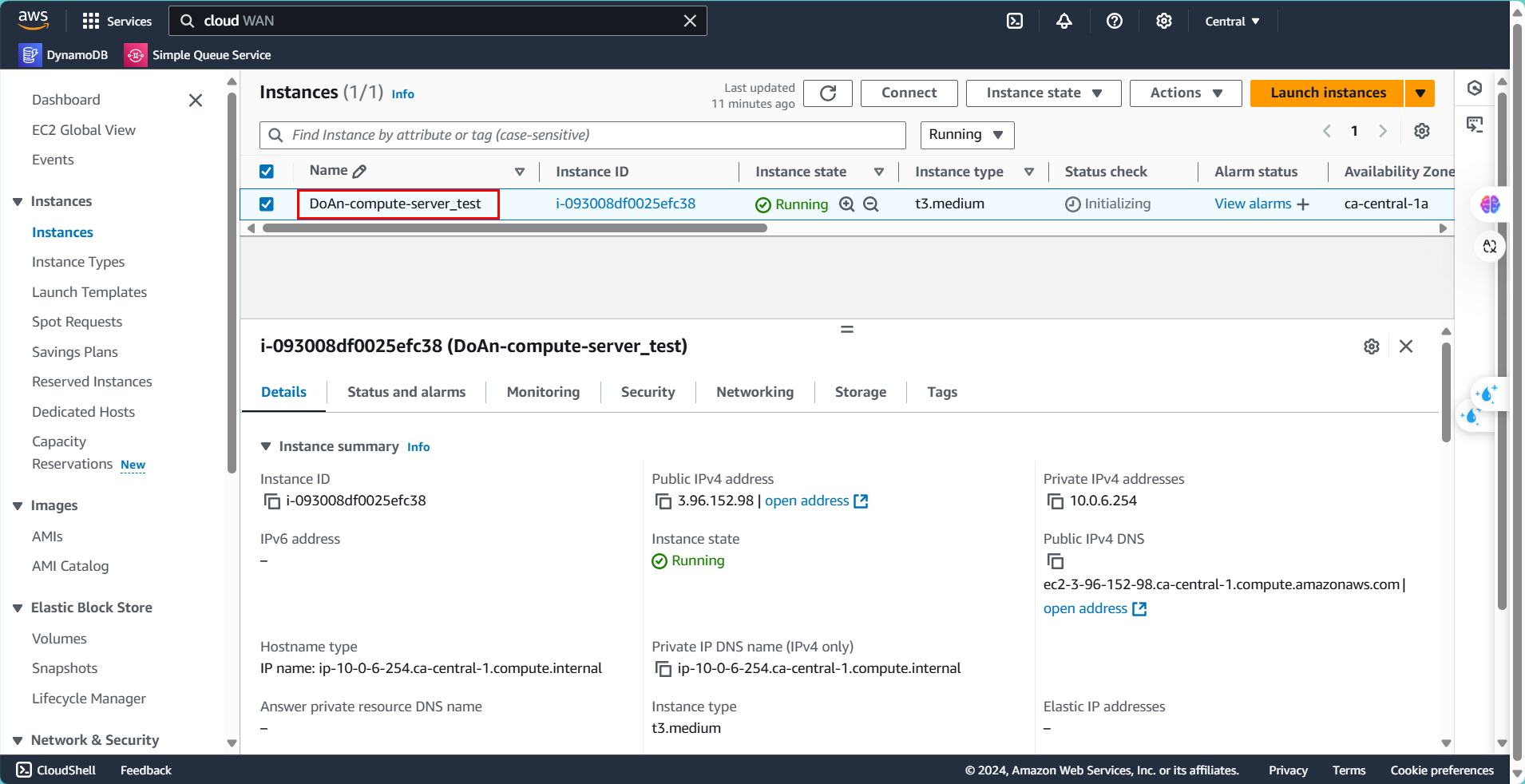
Task: Refresh the instances list
Action: [828, 93]
